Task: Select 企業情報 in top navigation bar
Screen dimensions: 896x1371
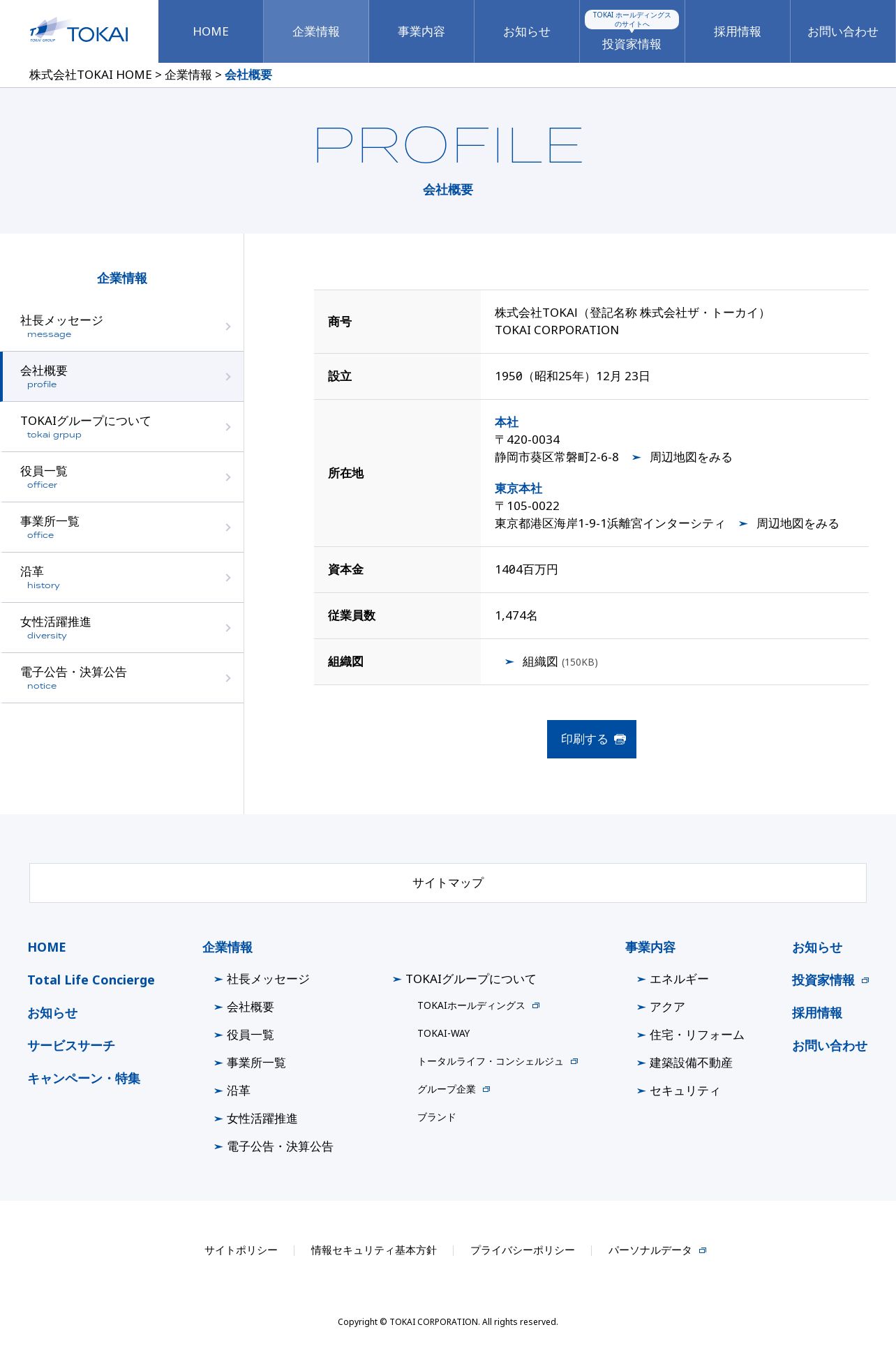Action: pyautogui.click(x=316, y=31)
